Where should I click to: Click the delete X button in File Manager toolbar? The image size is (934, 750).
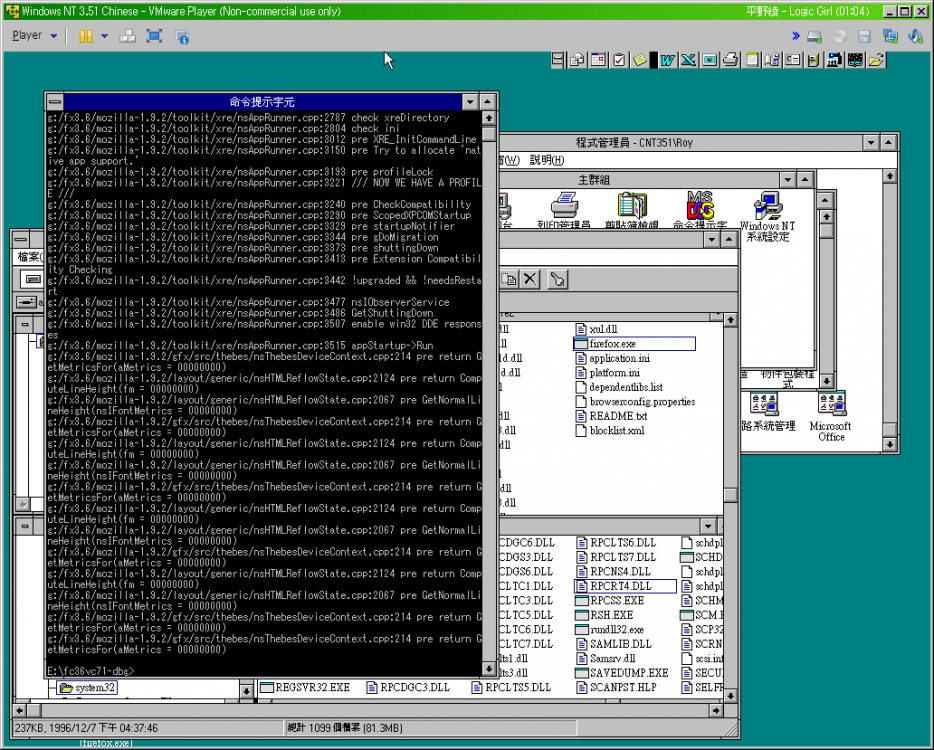pos(530,280)
